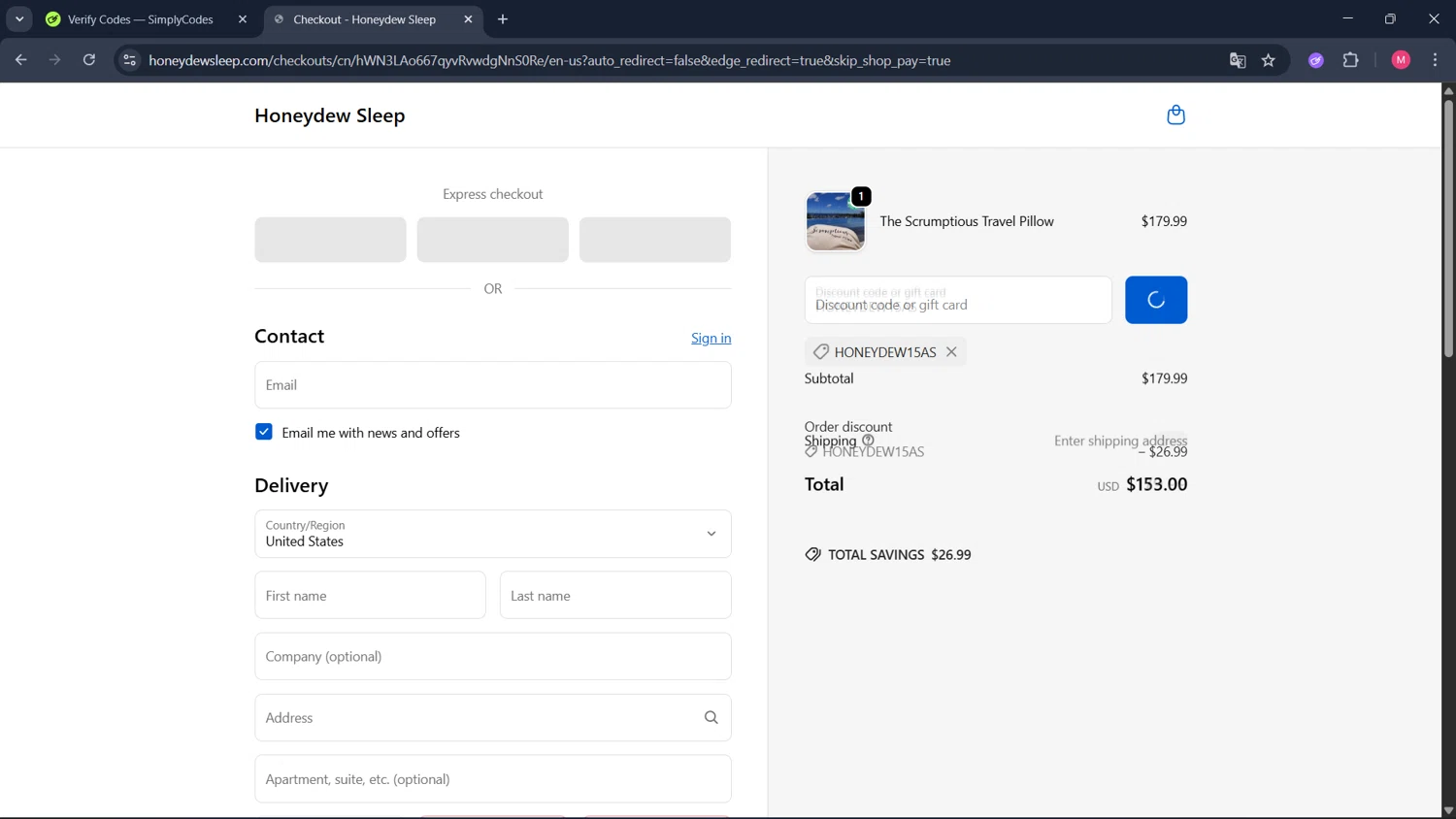Open the shopping bag cart icon
1456x819 pixels.
tap(1175, 115)
